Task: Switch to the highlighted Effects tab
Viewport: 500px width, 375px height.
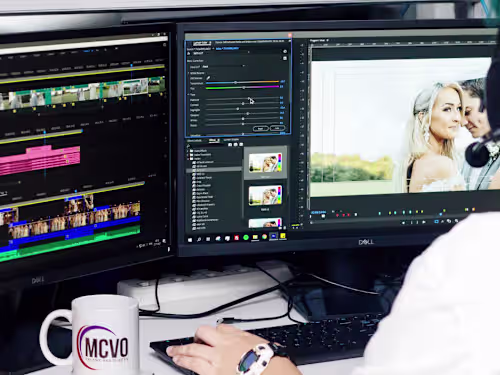Action: [214, 140]
